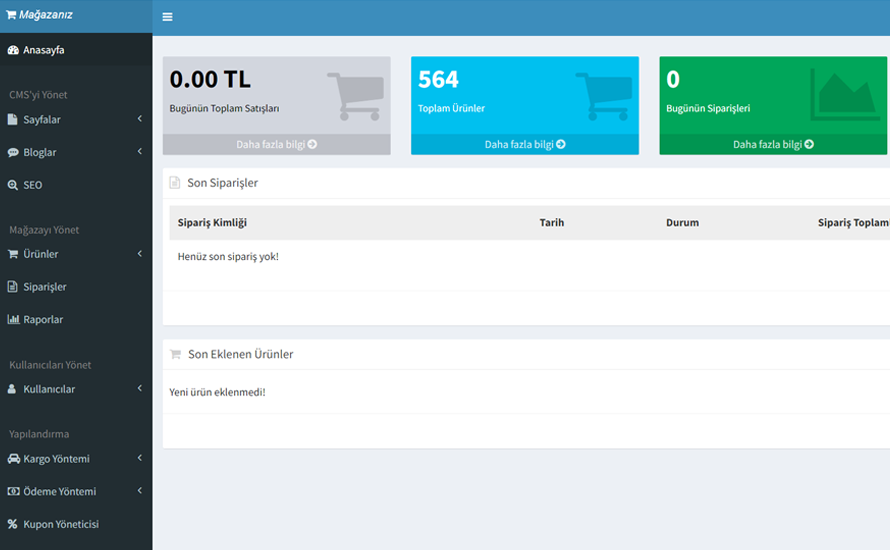Screen dimensions: 890x550
Task: Open the Siparişler menu item
Action: pos(76,287)
